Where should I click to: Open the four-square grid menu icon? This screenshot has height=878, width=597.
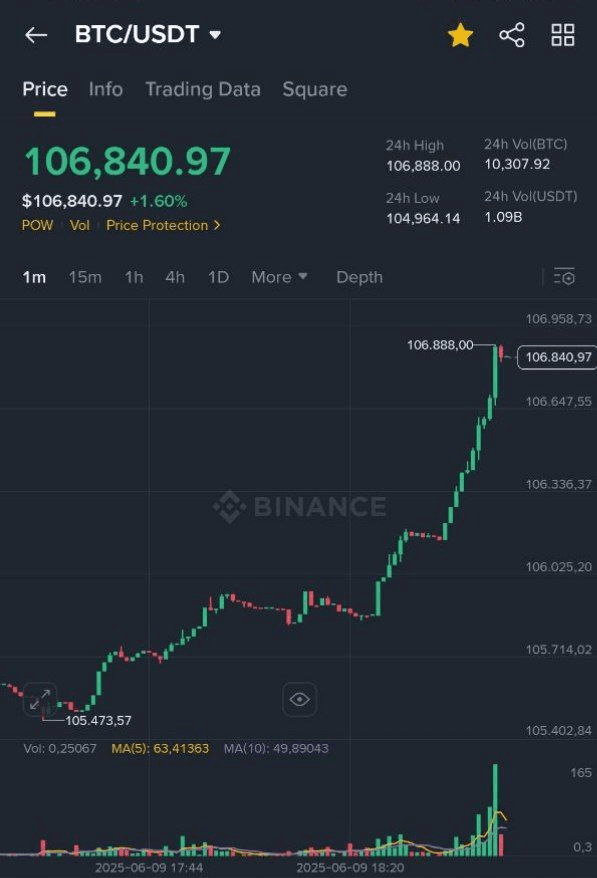[x=563, y=35]
